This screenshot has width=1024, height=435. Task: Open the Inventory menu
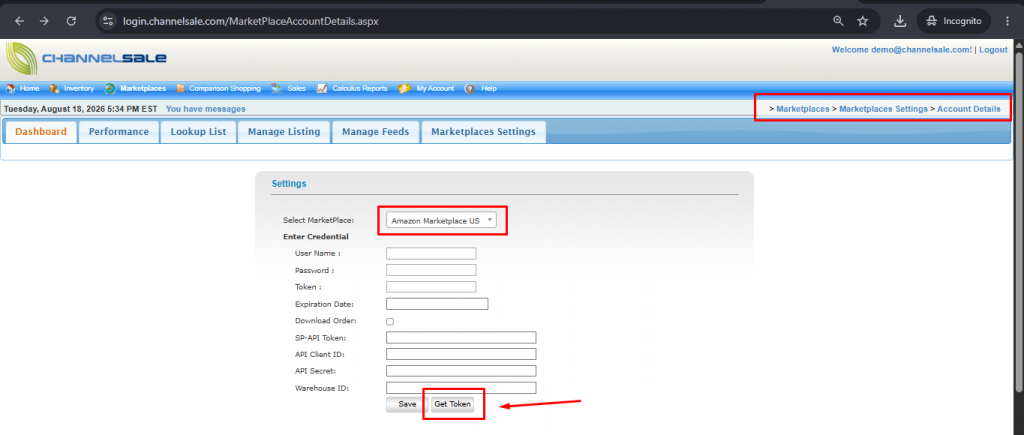(79, 88)
